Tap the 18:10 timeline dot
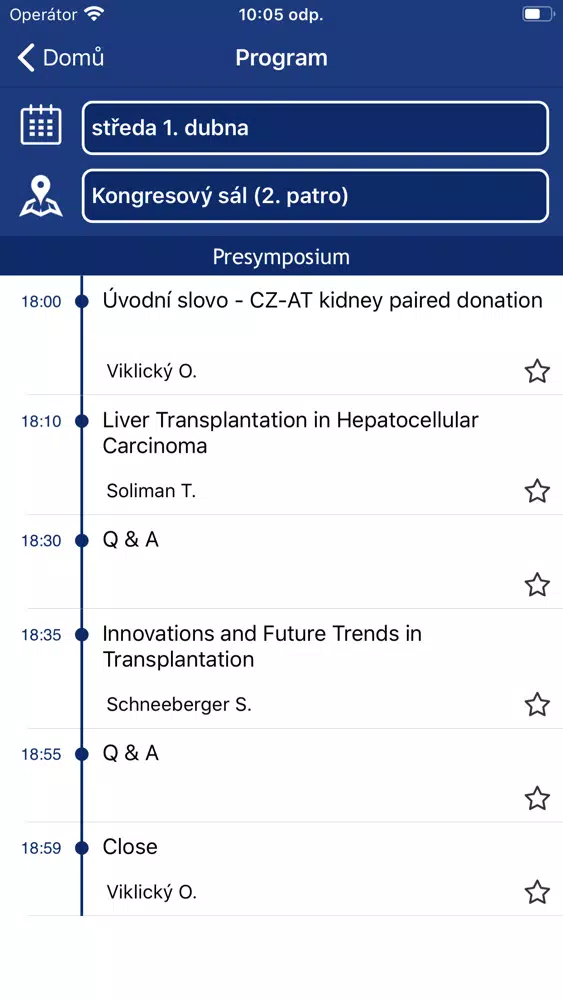The image size is (563, 1000). point(82,421)
